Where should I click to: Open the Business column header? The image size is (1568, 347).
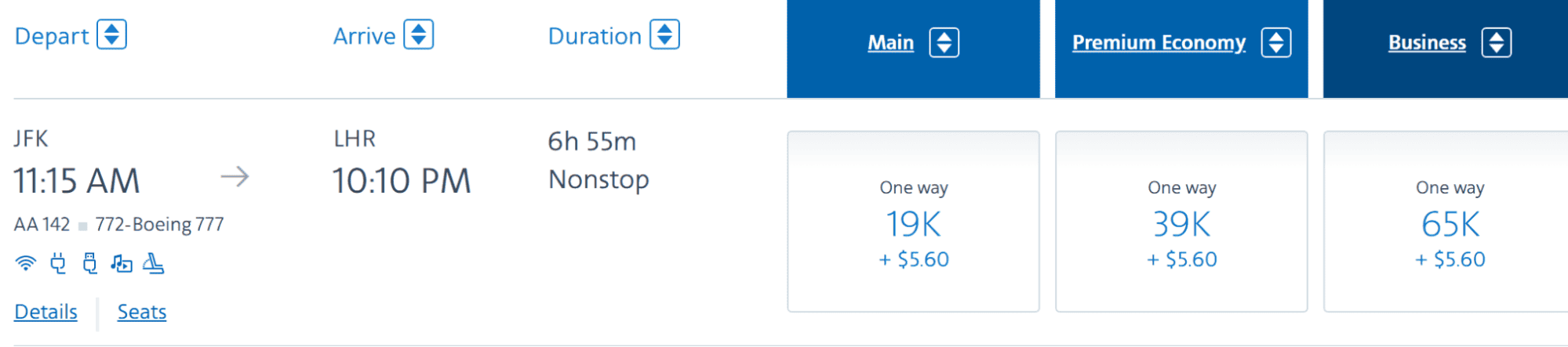coord(1427,43)
